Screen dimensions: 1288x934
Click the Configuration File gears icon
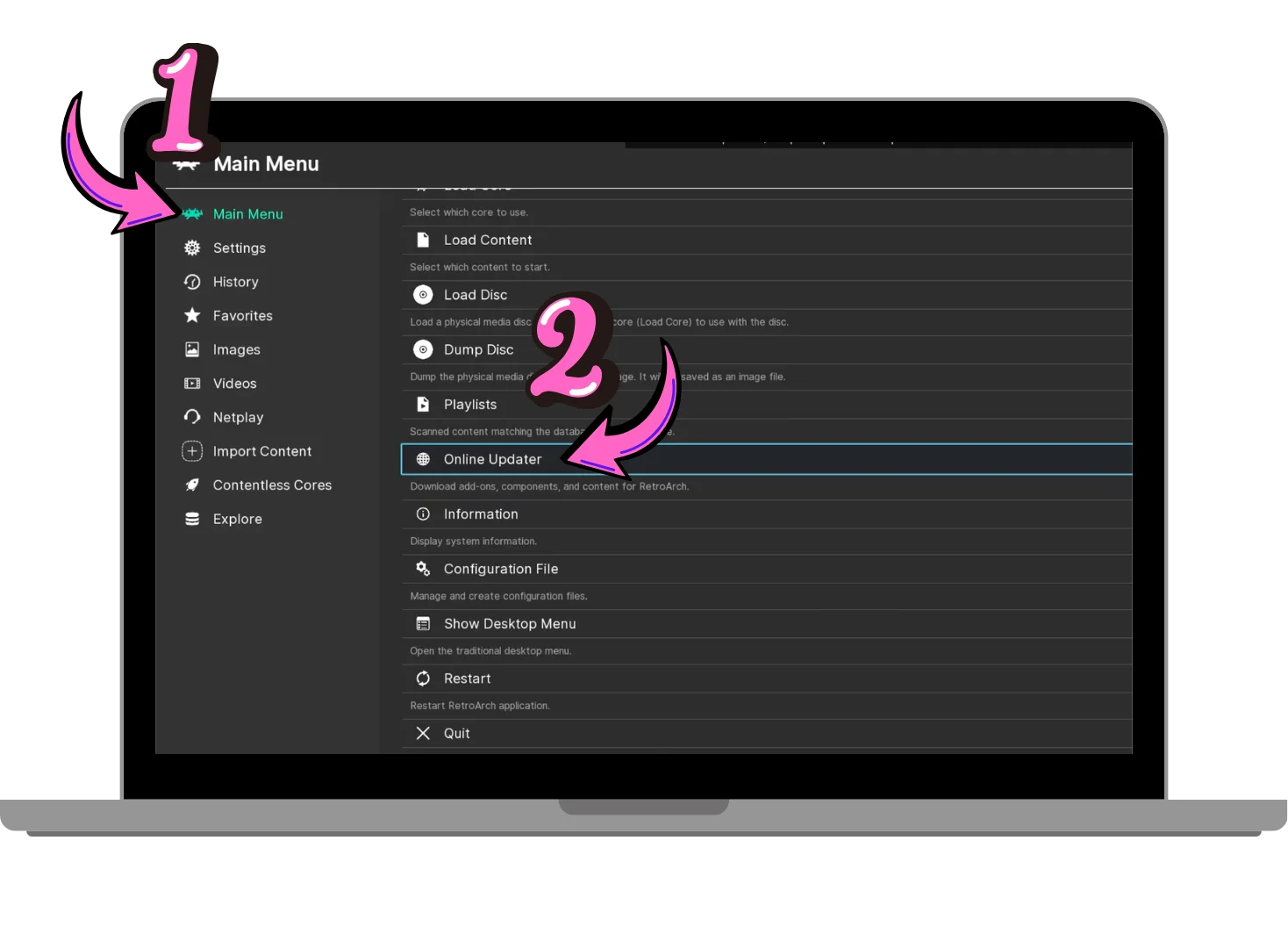[423, 569]
